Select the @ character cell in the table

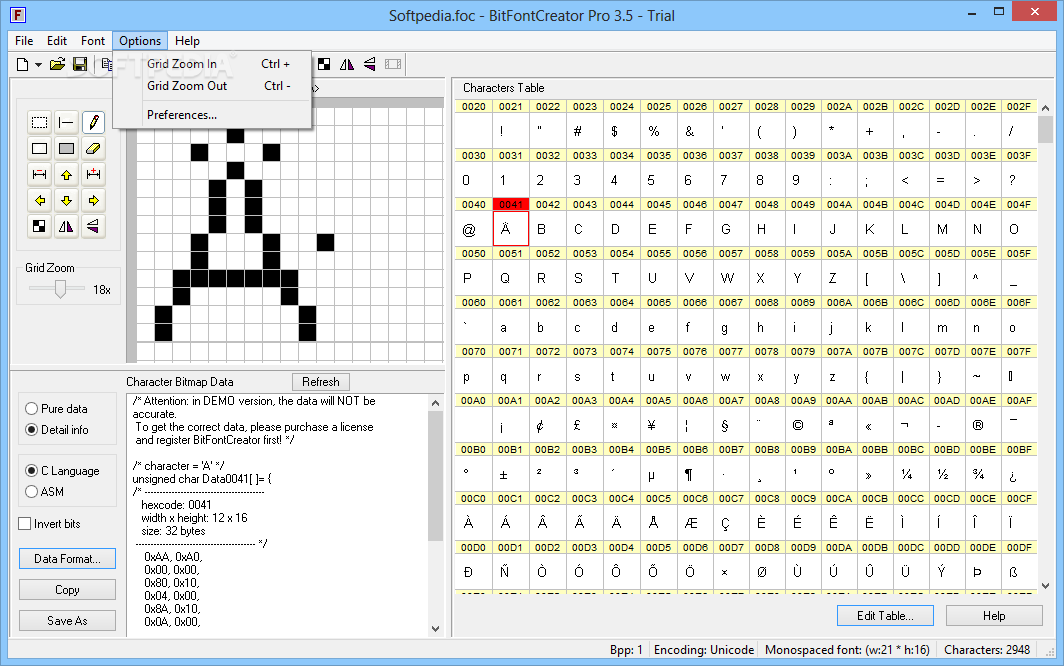(473, 229)
